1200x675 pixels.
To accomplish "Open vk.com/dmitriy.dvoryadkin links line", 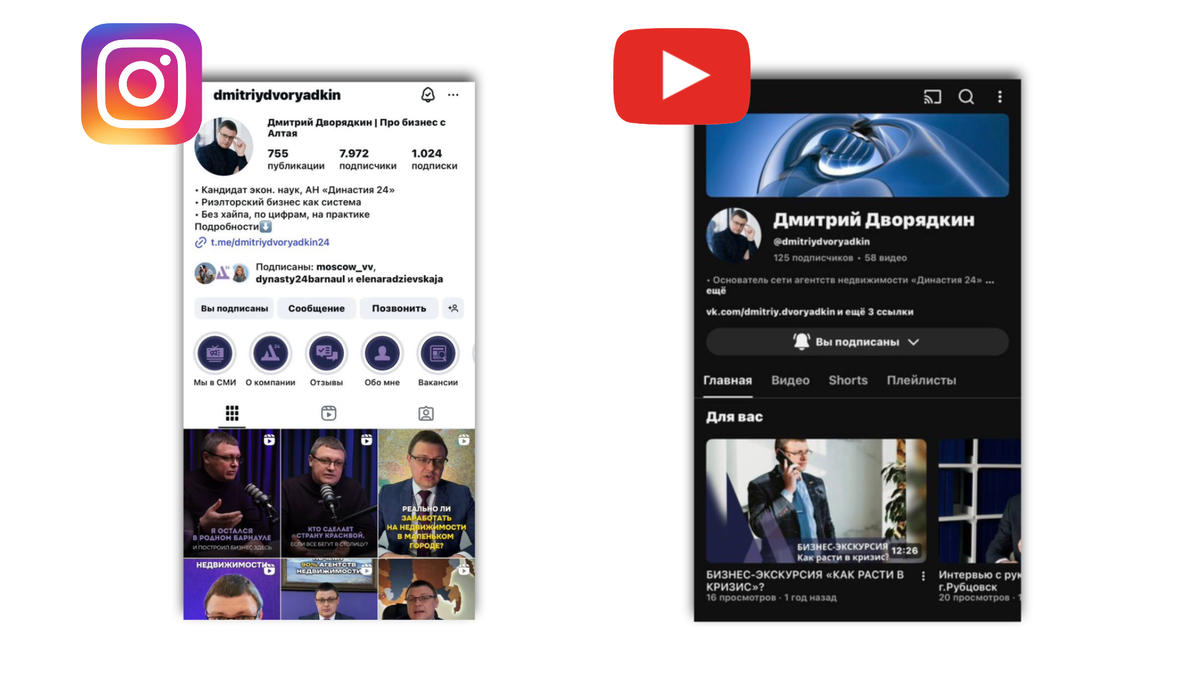I will [809, 312].
